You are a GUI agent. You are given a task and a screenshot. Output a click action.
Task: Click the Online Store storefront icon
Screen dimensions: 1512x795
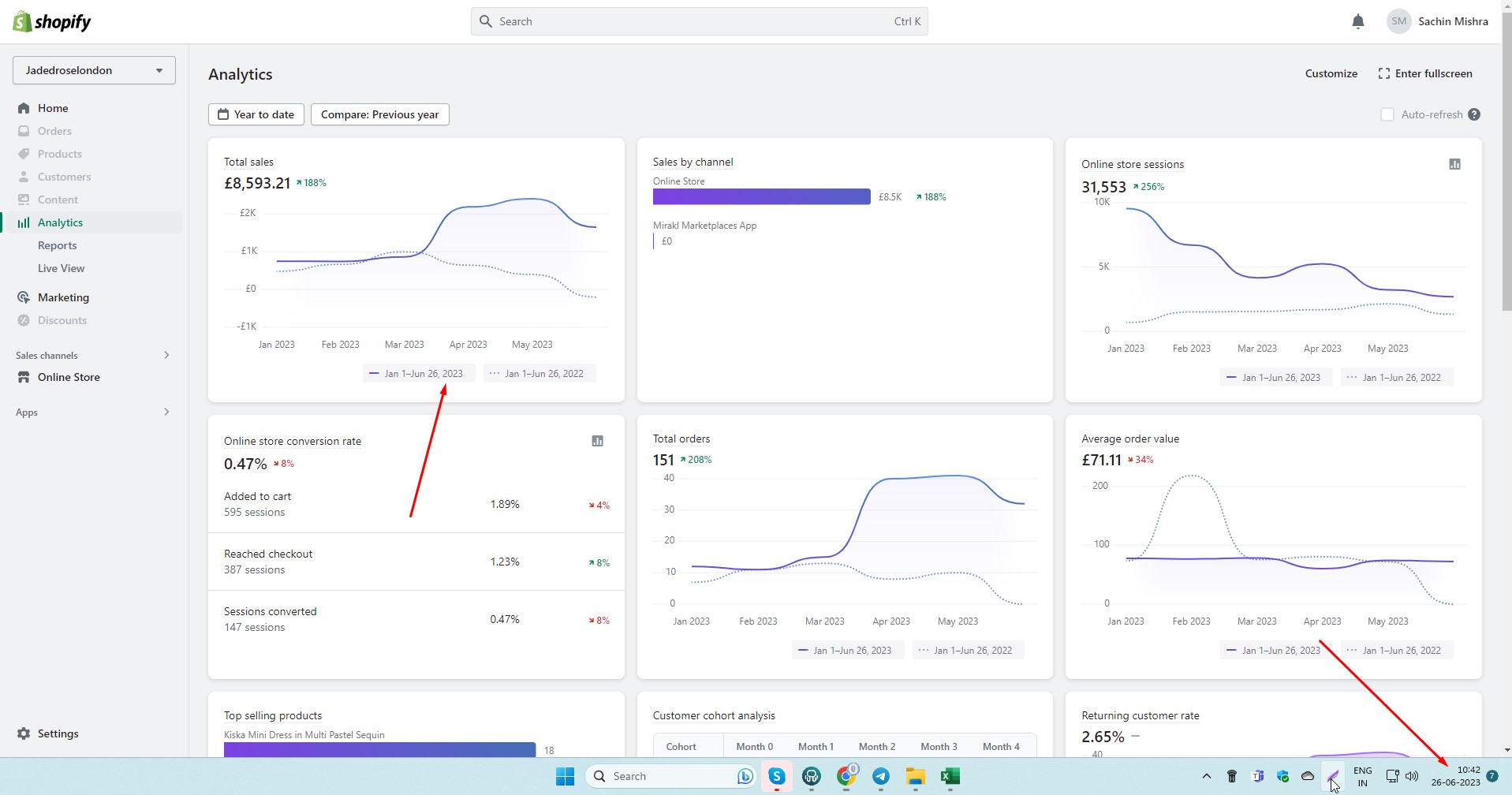click(24, 377)
